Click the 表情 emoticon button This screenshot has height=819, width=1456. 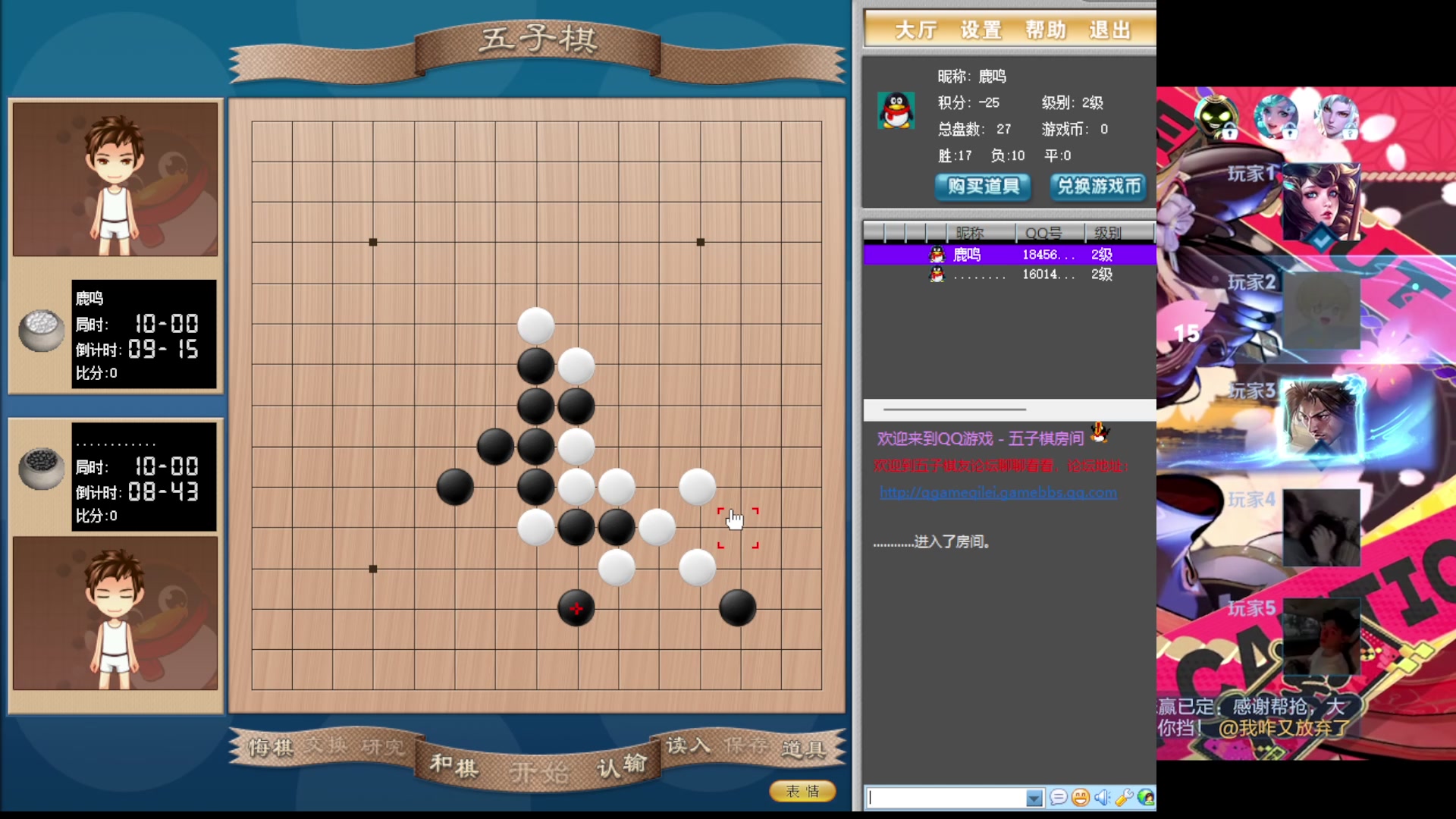coord(802,791)
